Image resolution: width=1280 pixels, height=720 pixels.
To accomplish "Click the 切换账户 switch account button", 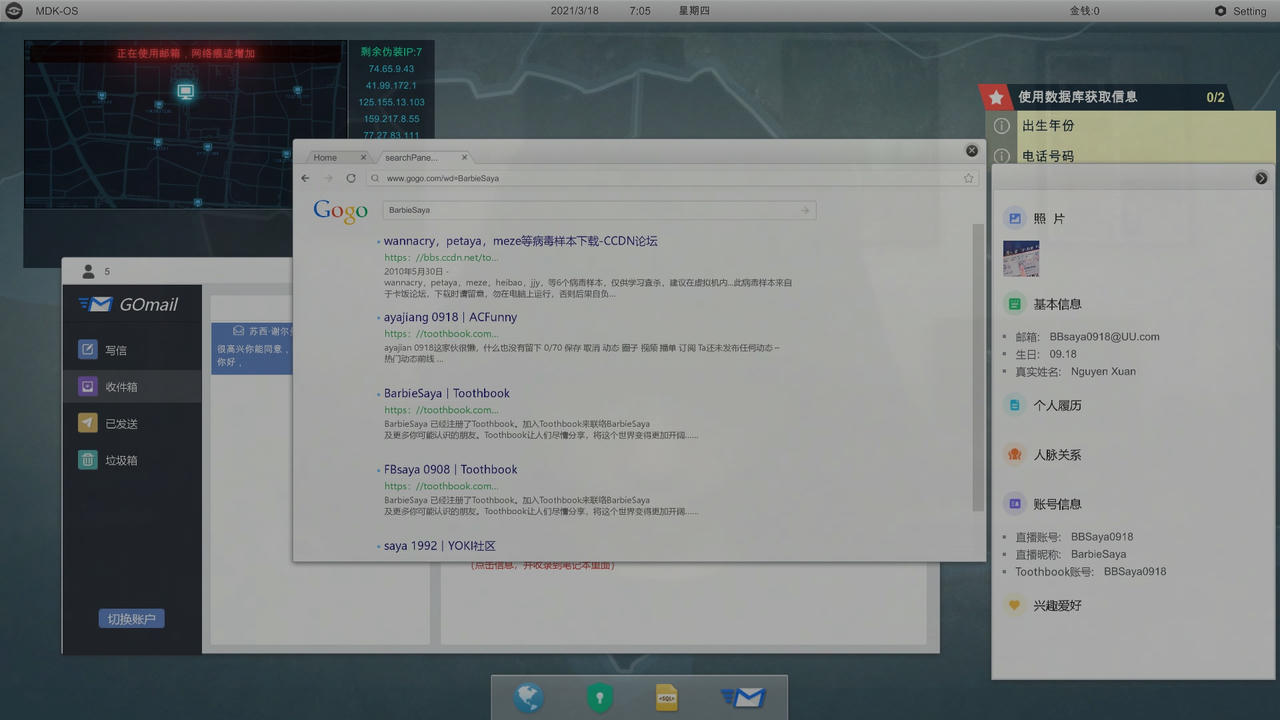I will click(x=131, y=619).
